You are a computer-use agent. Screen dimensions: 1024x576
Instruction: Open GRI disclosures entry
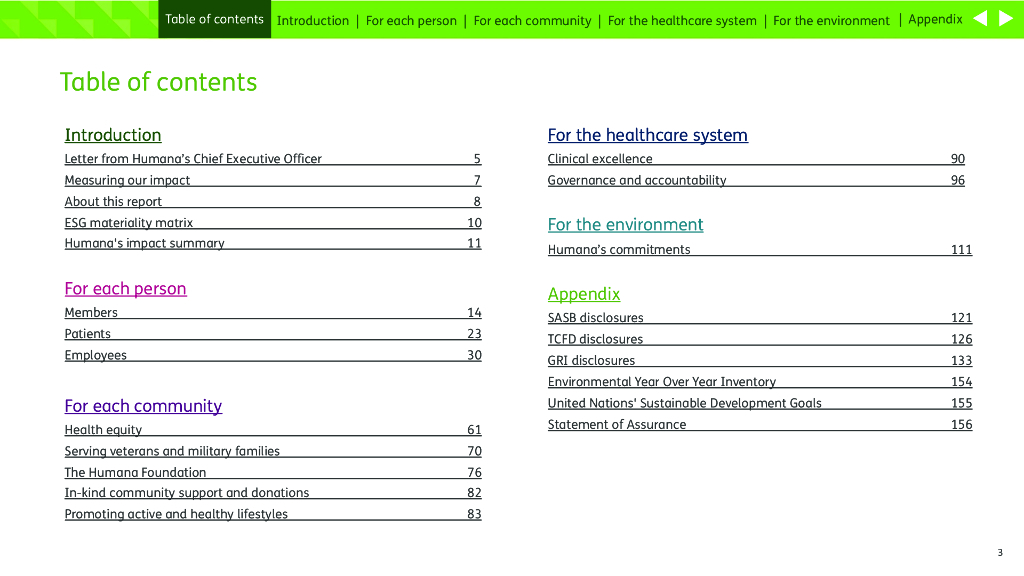tap(760, 360)
